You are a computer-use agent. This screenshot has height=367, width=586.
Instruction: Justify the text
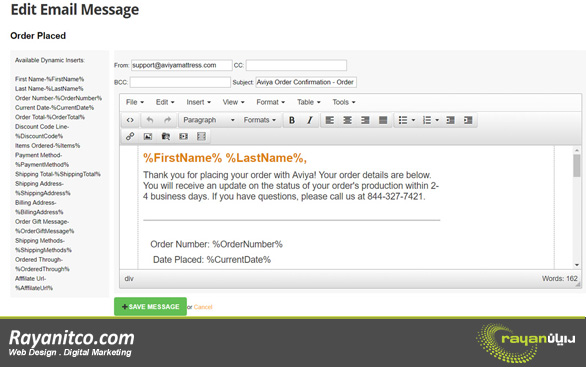point(383,120)
